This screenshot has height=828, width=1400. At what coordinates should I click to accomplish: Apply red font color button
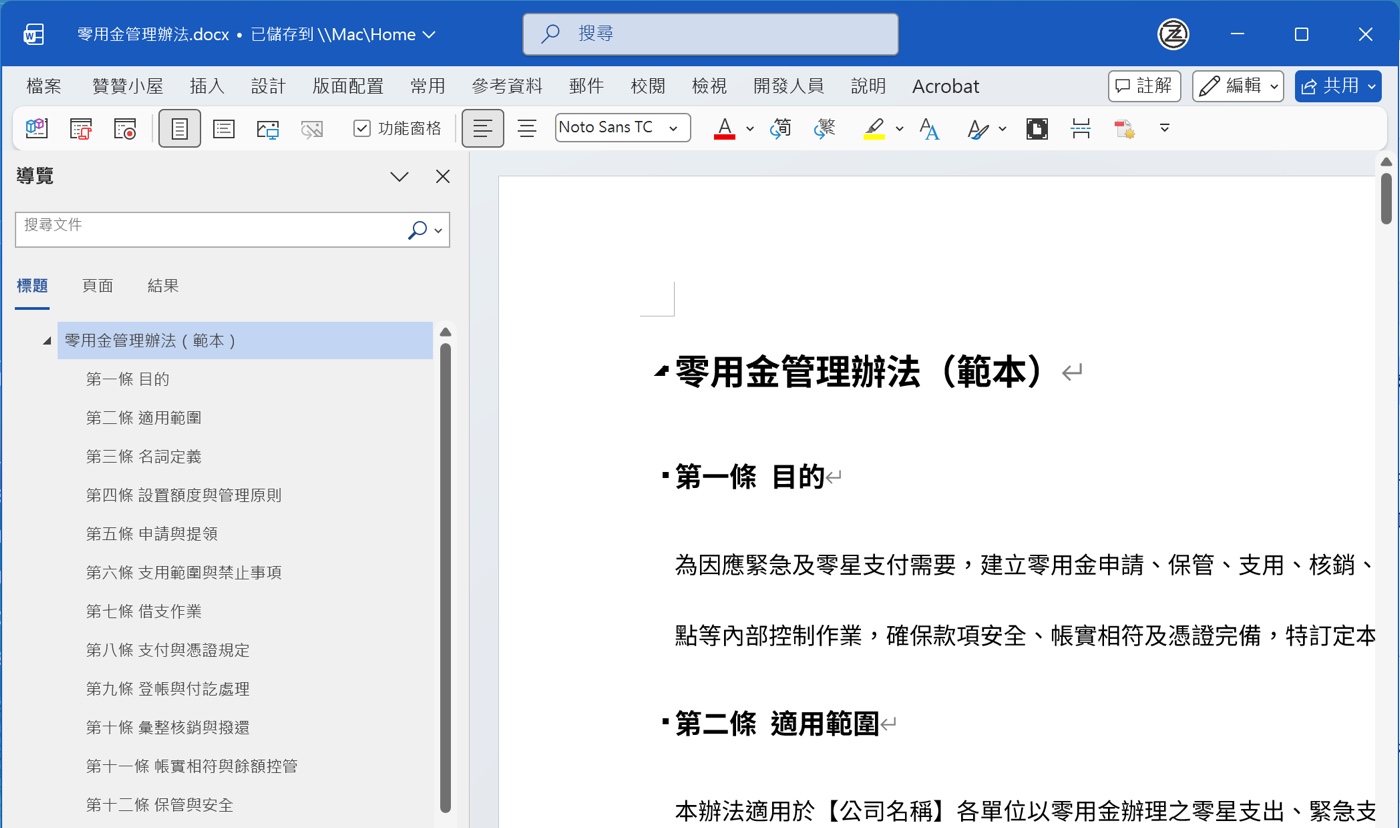[x=725, y=128]
